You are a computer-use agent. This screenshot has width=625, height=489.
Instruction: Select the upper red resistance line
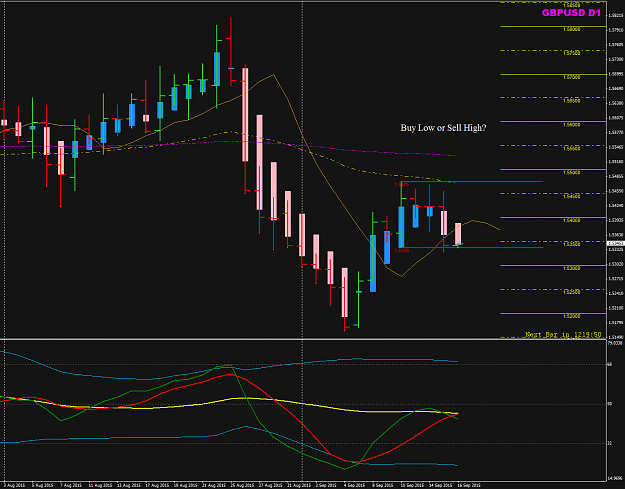(x=474, y=181)
